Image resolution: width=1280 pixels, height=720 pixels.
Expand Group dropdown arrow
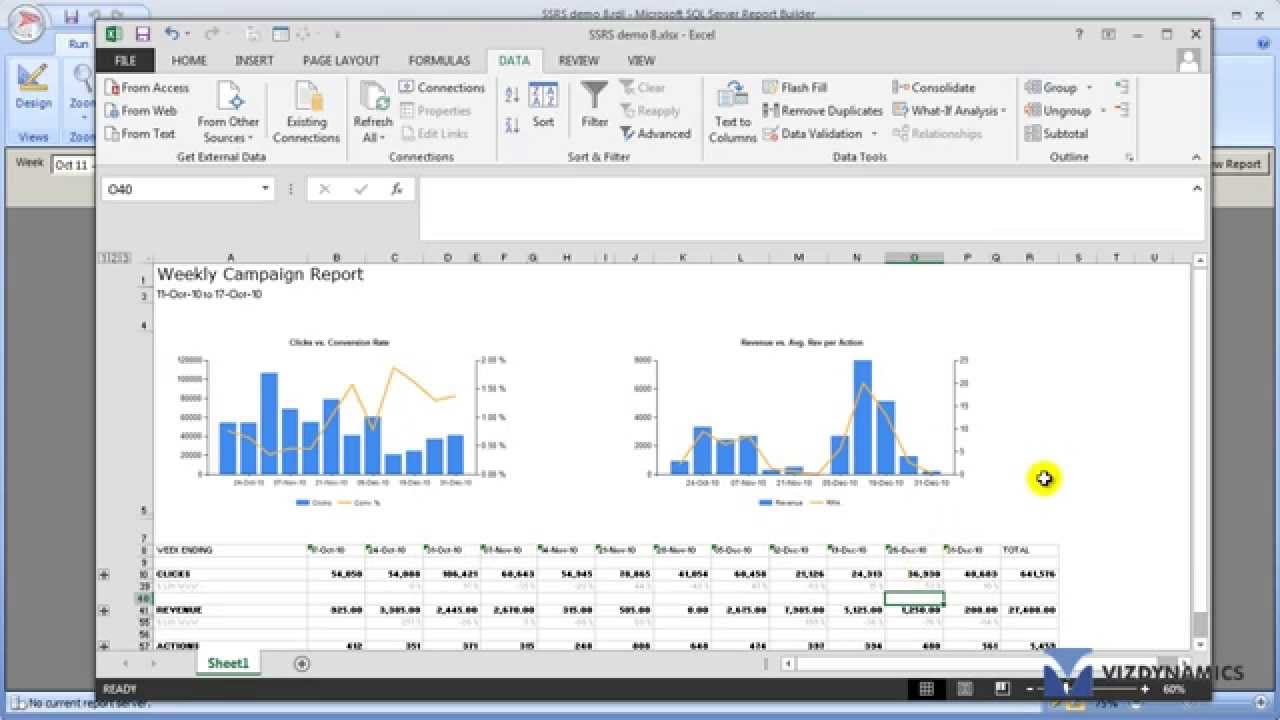1090,88
